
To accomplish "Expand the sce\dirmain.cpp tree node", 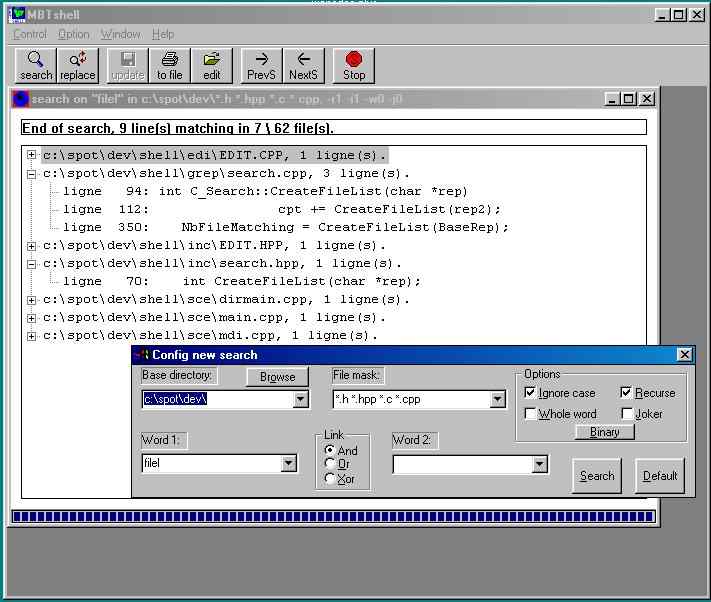I will click(x=31, y=300).
